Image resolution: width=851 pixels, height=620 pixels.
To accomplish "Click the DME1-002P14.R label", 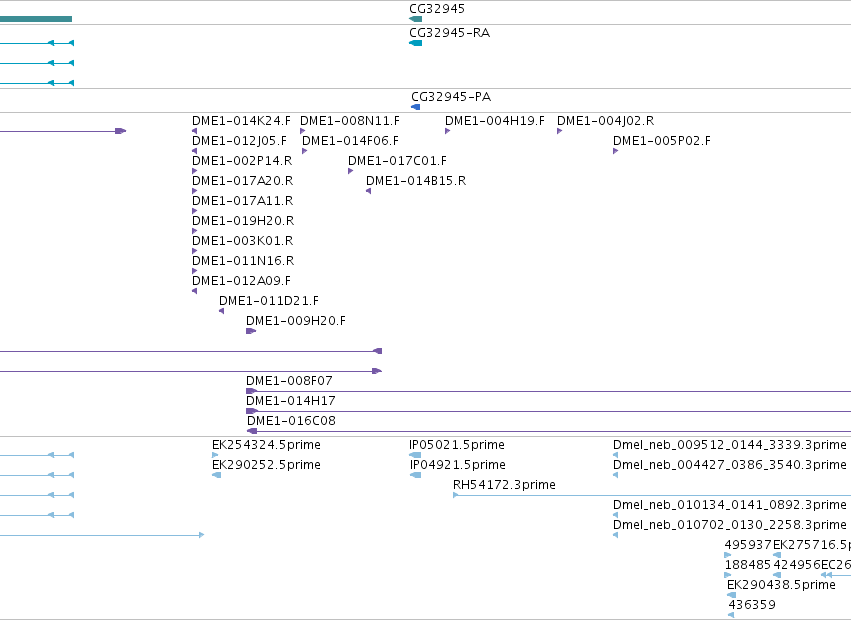I will 242,161.
